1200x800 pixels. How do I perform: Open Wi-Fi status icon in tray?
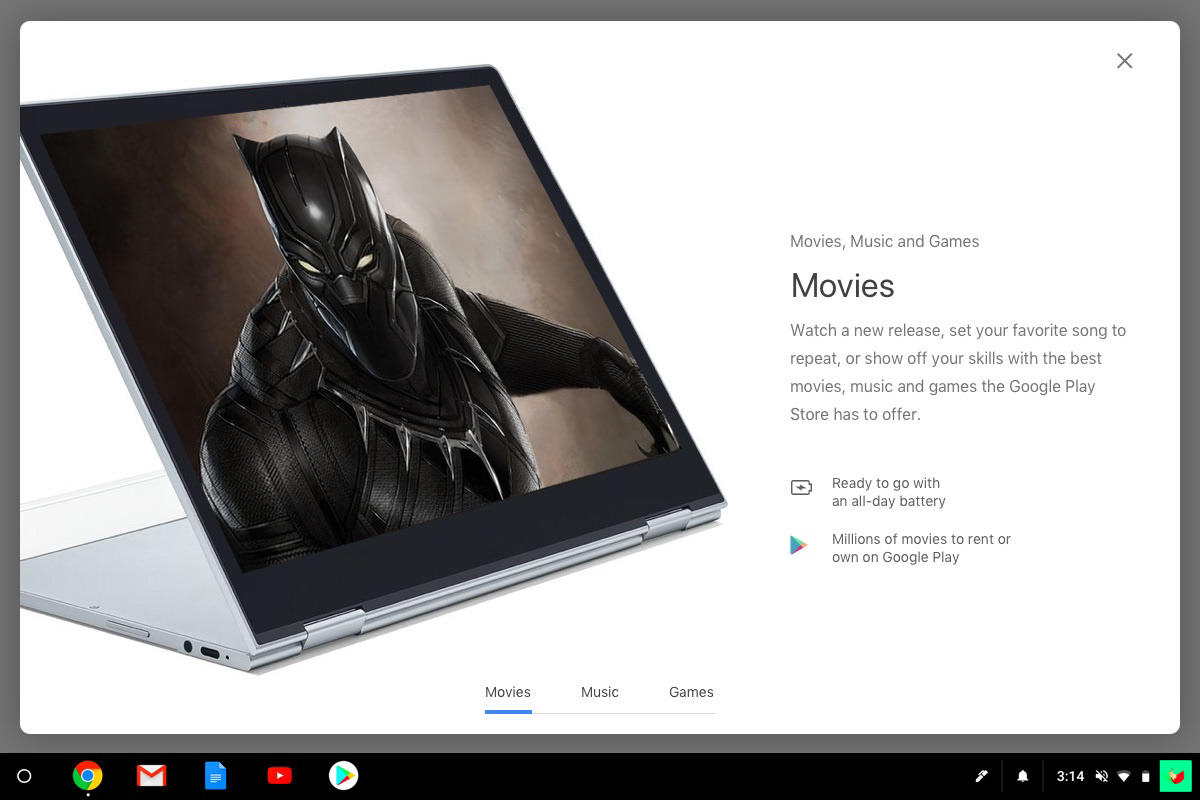[1124, 776]
